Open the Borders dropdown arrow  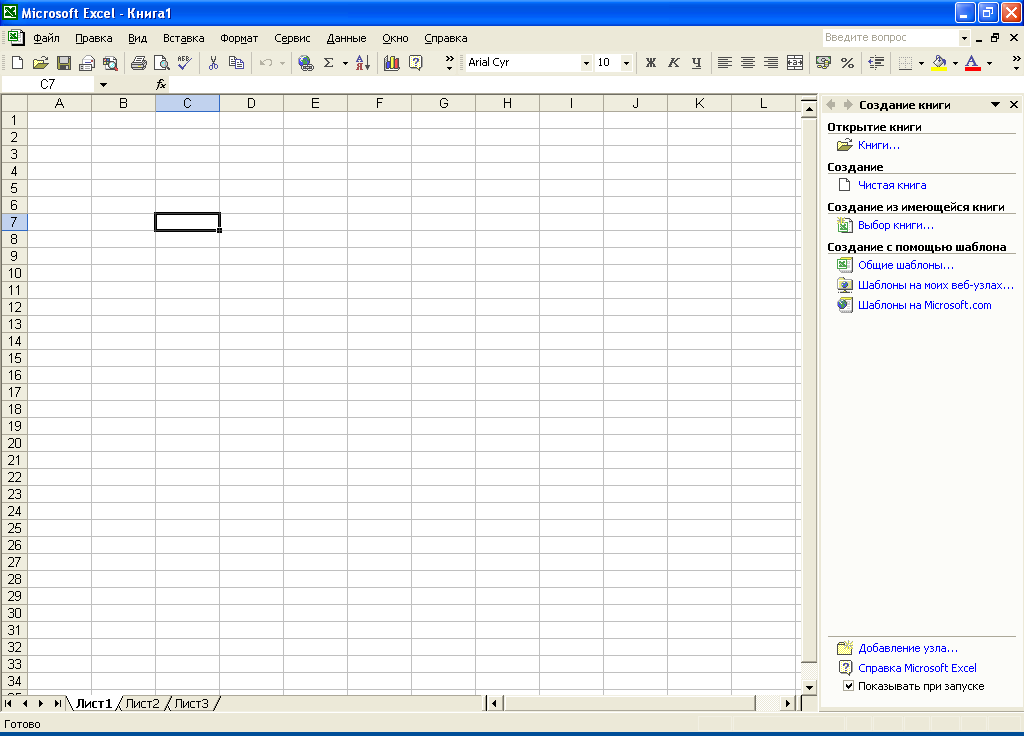click(x=921, y=63)
